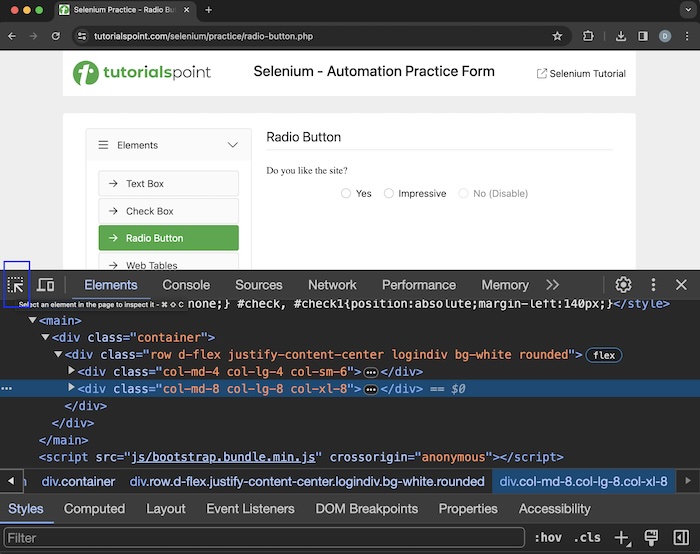
Task: Toggle the device toolbar icon
Action: (45, 285)
